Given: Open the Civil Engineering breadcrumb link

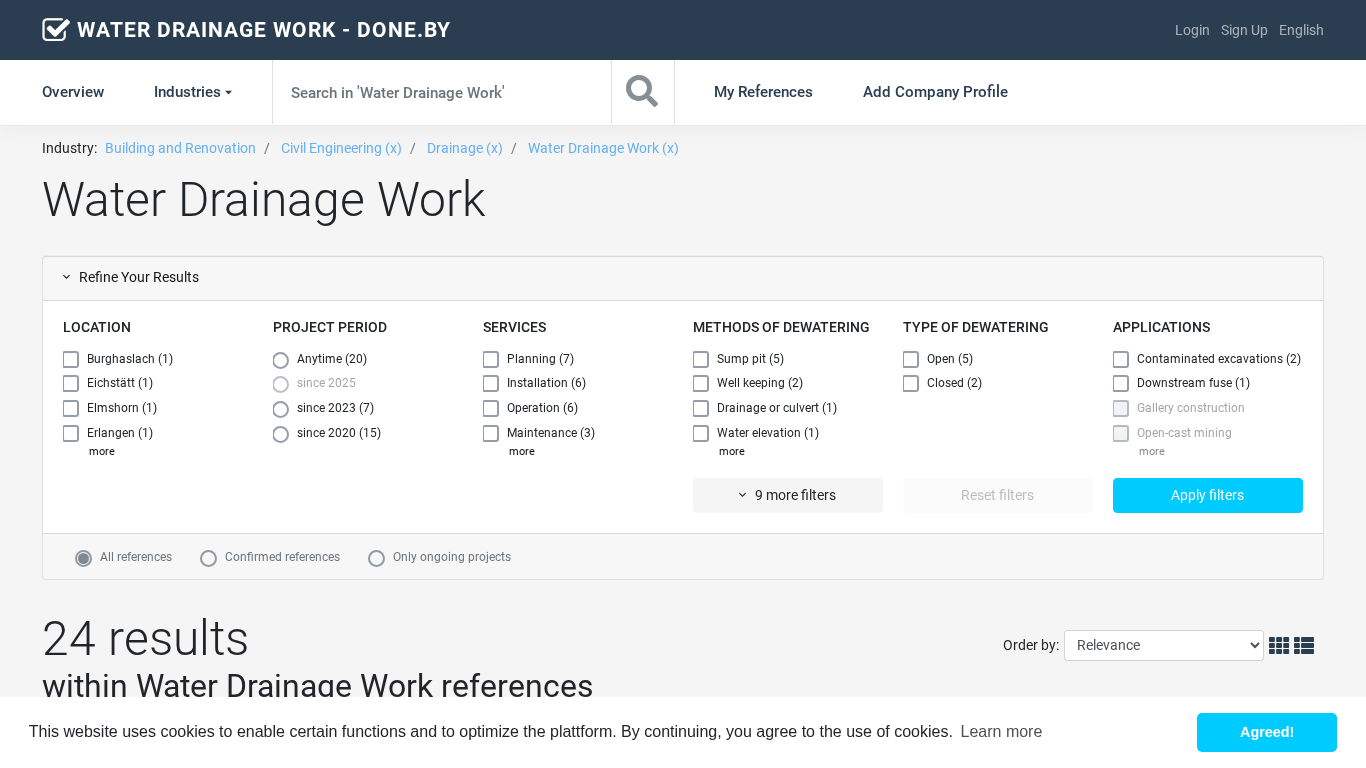Looking at the screenshot, I should 341,148.
